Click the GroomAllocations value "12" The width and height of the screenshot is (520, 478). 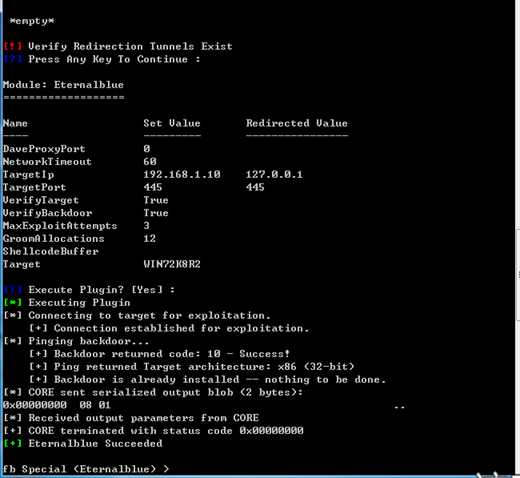[x=150, y=239]
